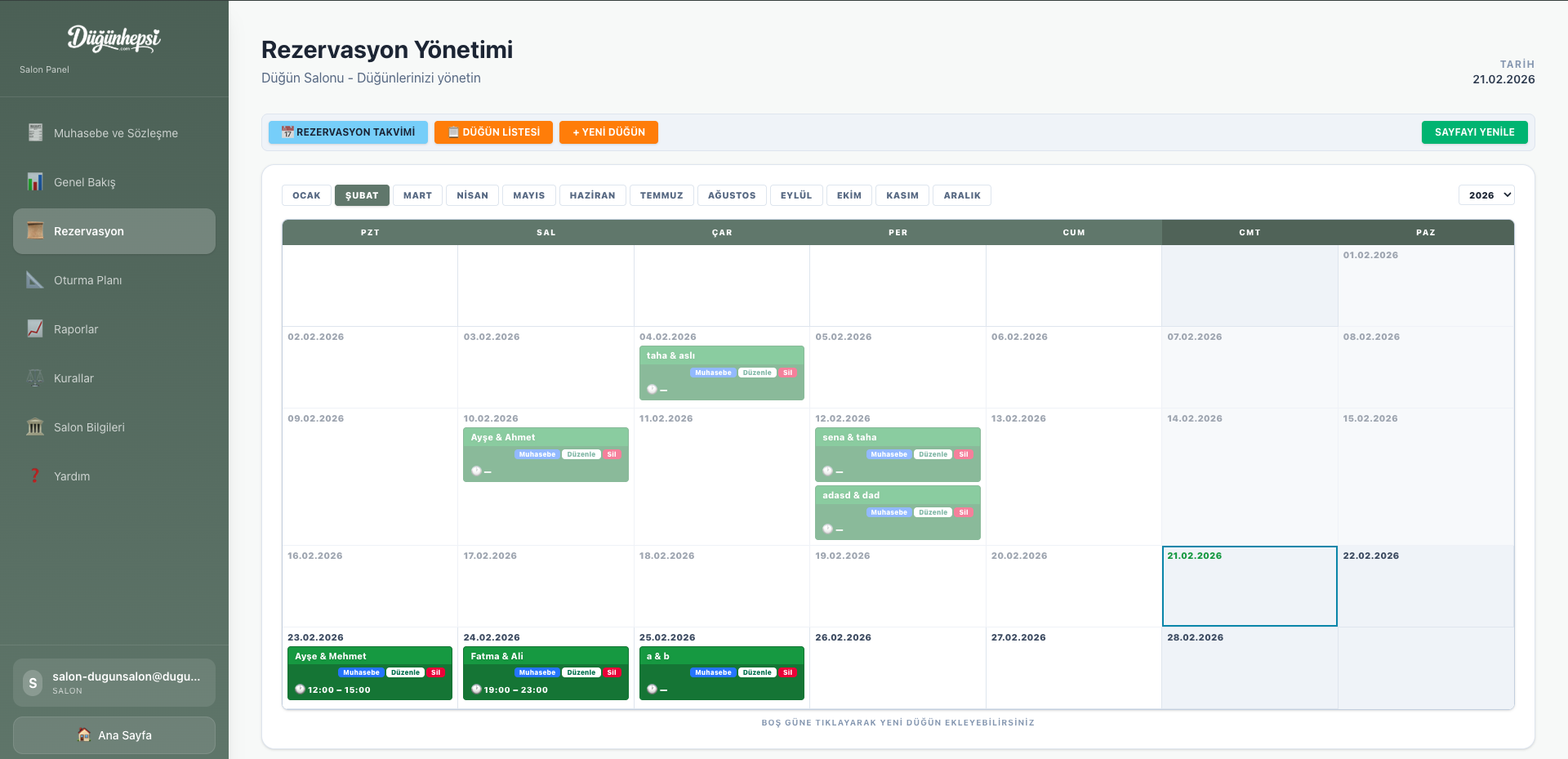Click the Yeni Düğün button

(x=608, y=132)
